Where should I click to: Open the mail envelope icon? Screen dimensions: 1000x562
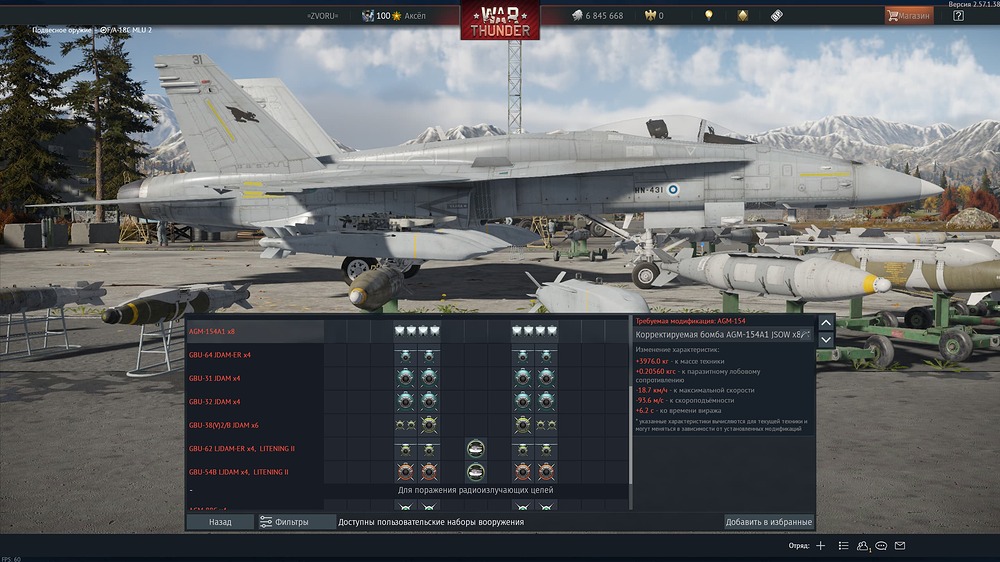point(900,545)
